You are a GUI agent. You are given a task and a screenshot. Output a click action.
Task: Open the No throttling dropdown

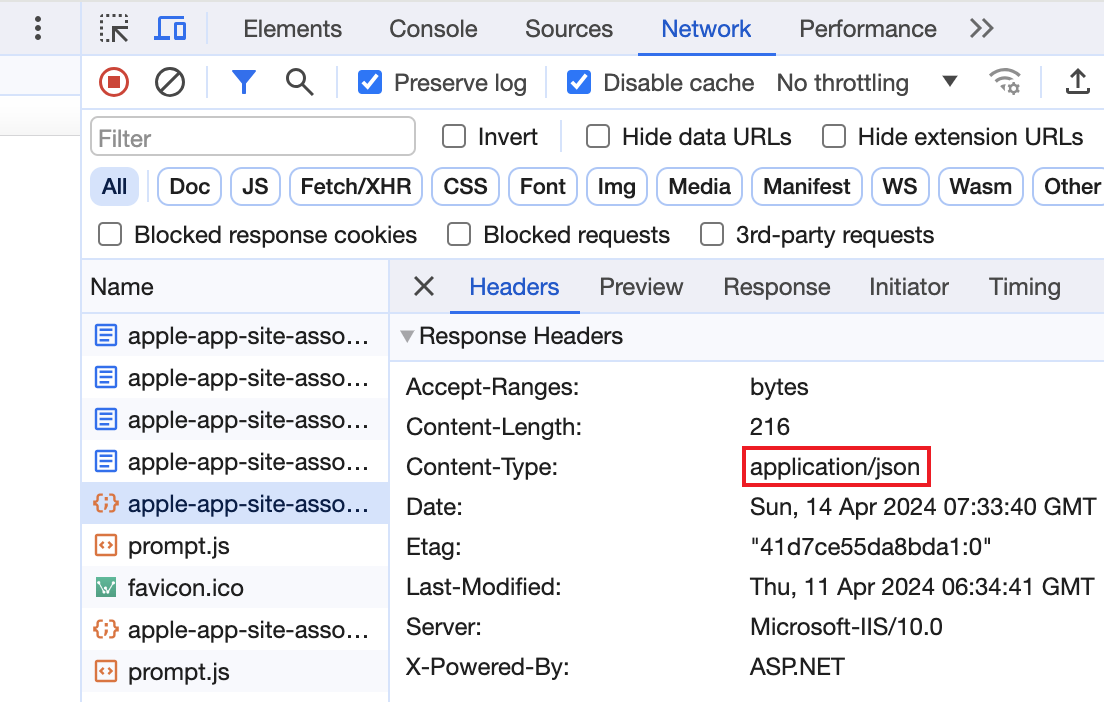(x=867, y=82)
